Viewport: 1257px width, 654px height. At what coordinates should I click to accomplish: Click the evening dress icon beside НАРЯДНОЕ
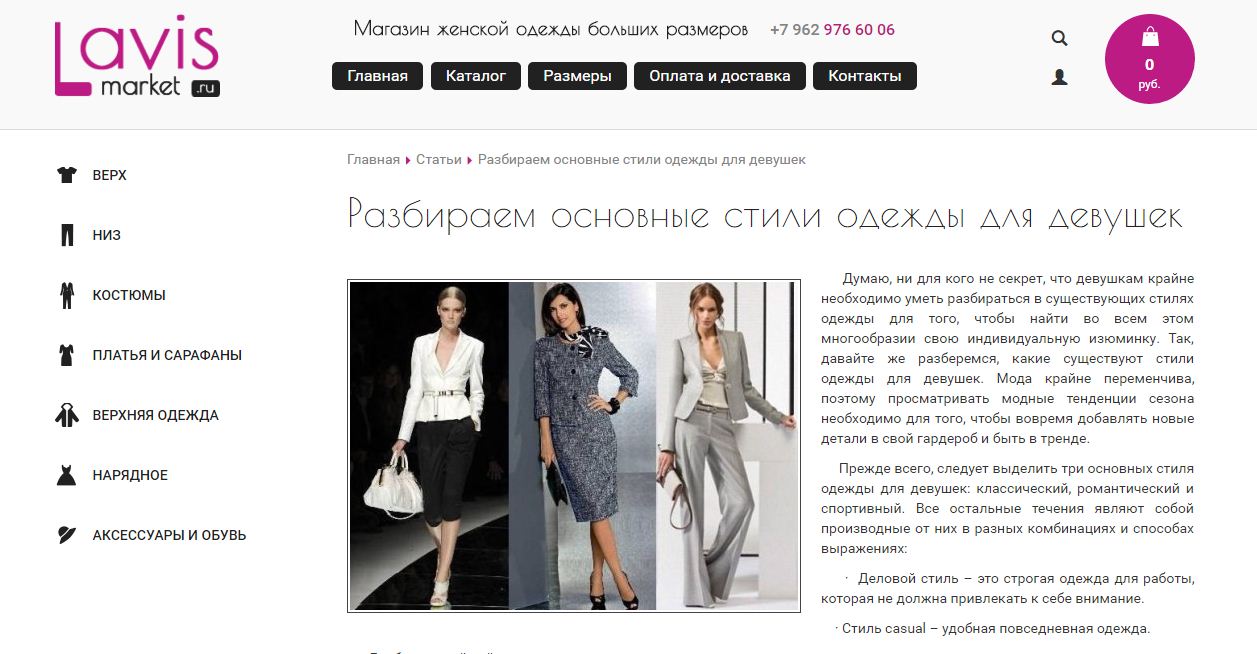point(67,475)
